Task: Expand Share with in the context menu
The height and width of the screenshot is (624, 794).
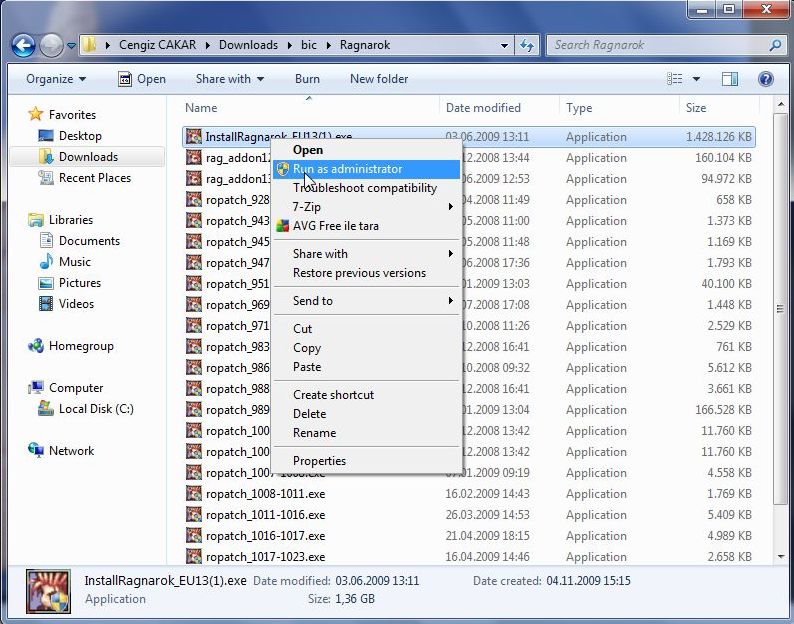Action: [x=367, y=254]
